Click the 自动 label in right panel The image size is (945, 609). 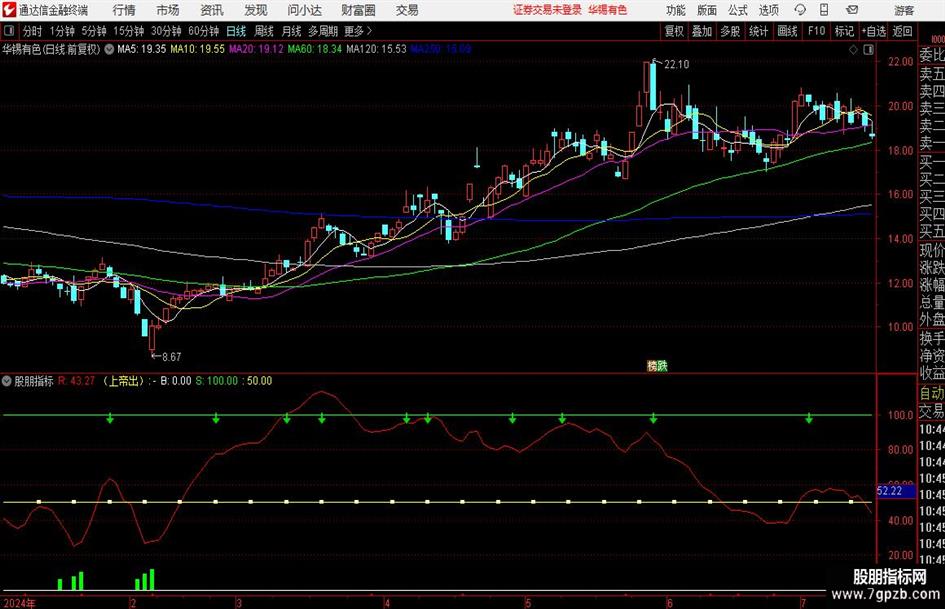[932, 393]
